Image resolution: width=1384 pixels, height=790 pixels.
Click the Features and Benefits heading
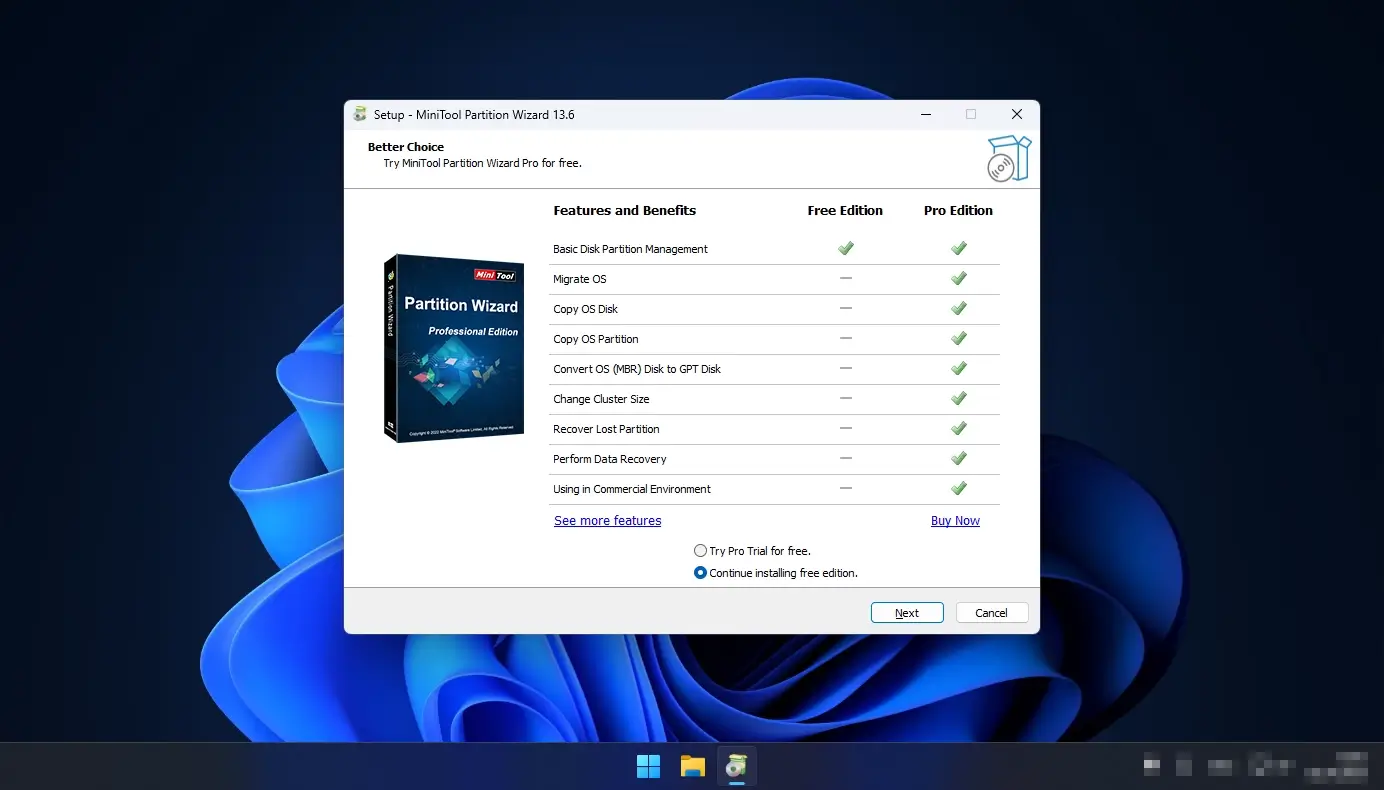[x=625, y=211]
